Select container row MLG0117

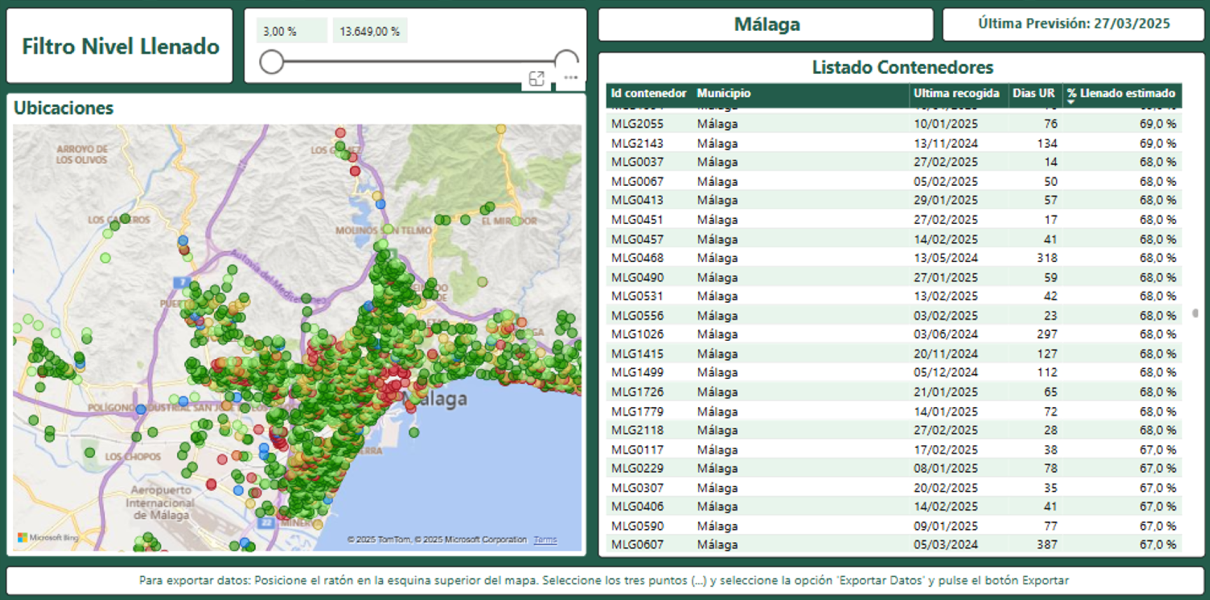(x=895, y=449)
